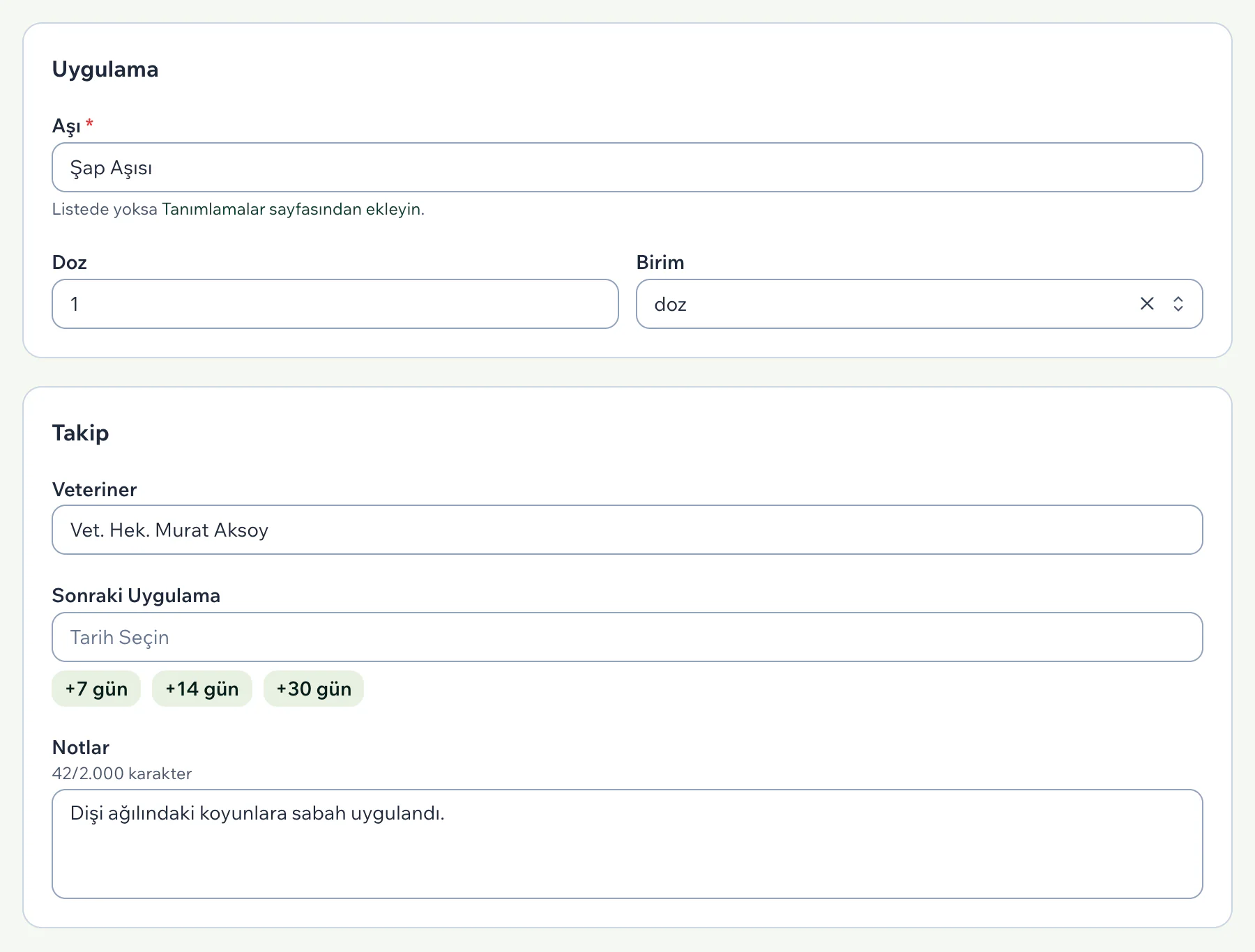The image size is (1255, 952).
Task: Click the Birim label
Action: point(660,263)
